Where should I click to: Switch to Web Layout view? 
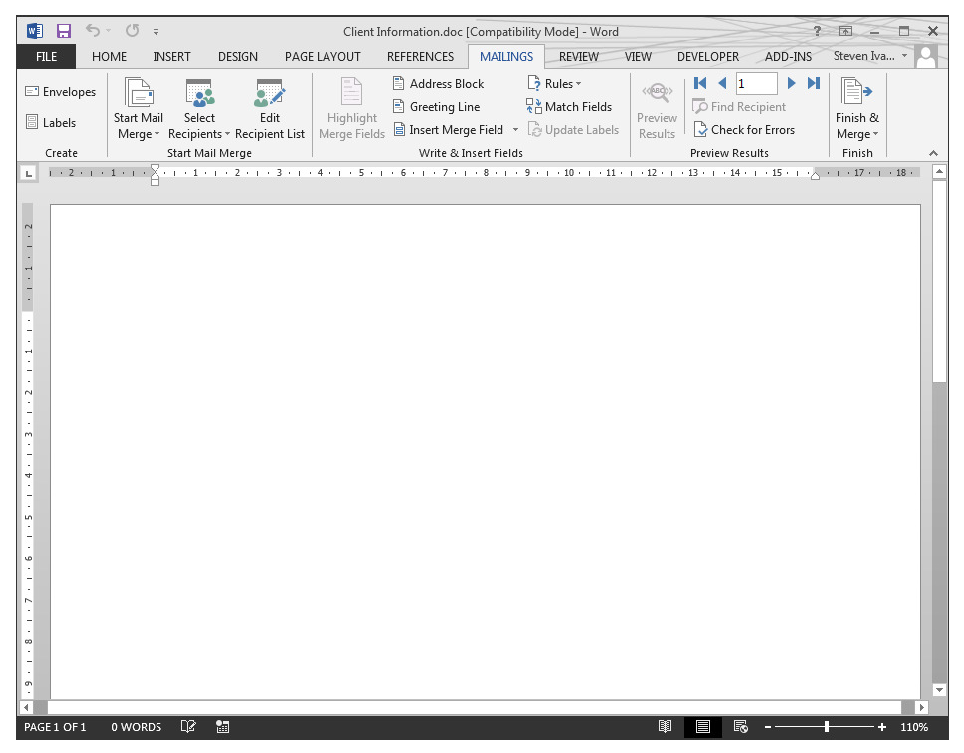(x=741, y=727)
